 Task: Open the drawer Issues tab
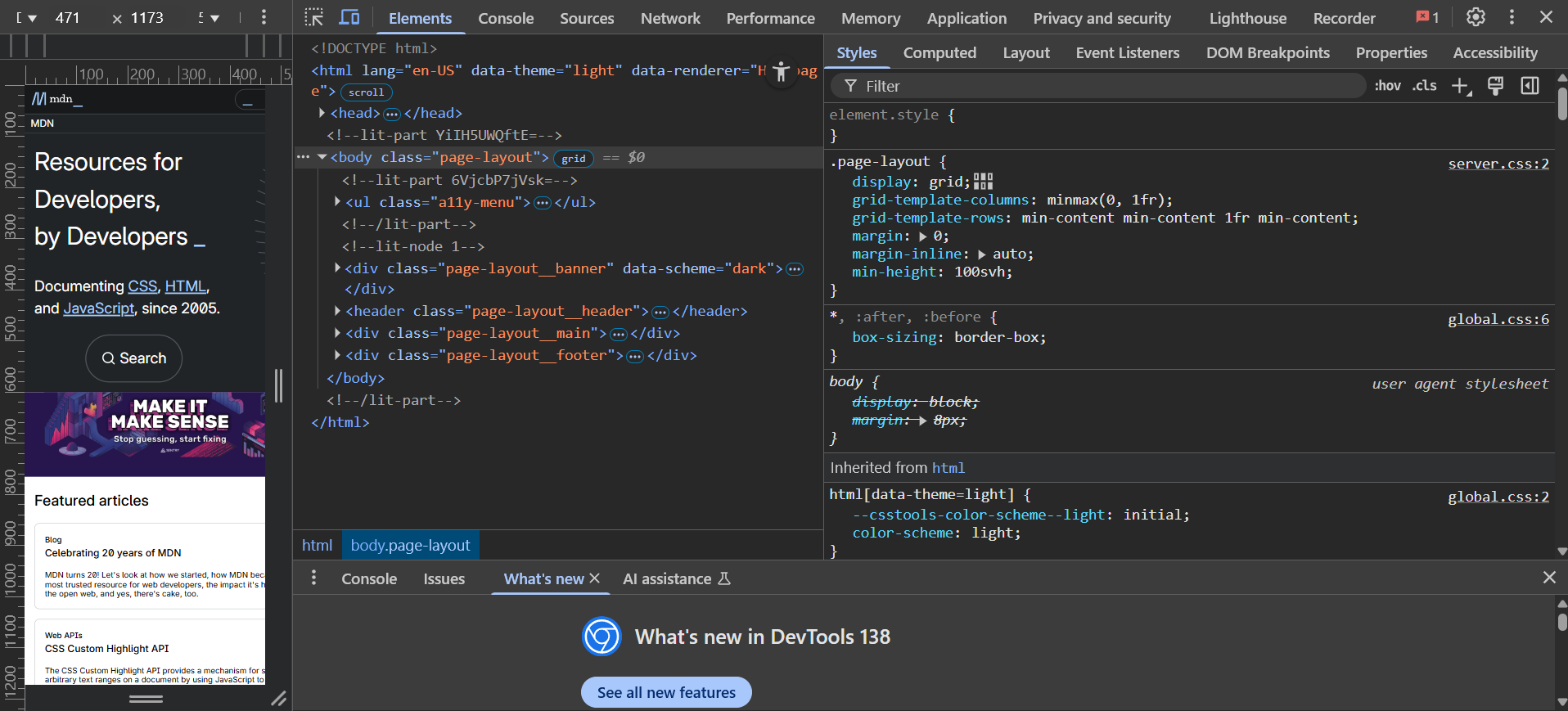(x=444, y=578)
